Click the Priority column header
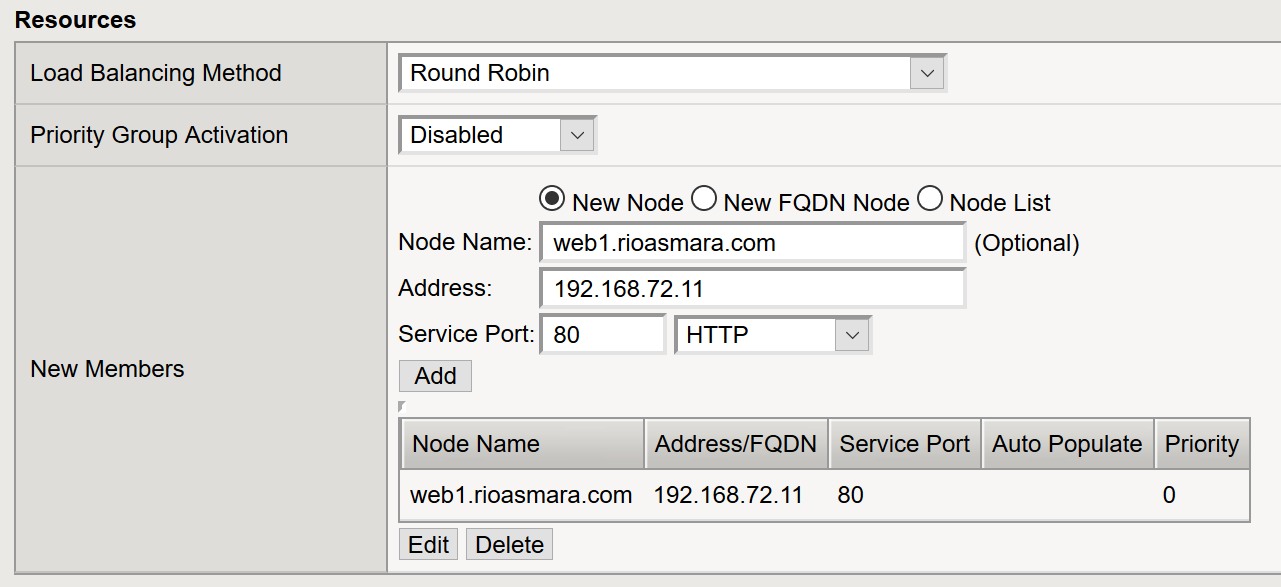This screenshot has width=1281, height=587. (1201, 444)
